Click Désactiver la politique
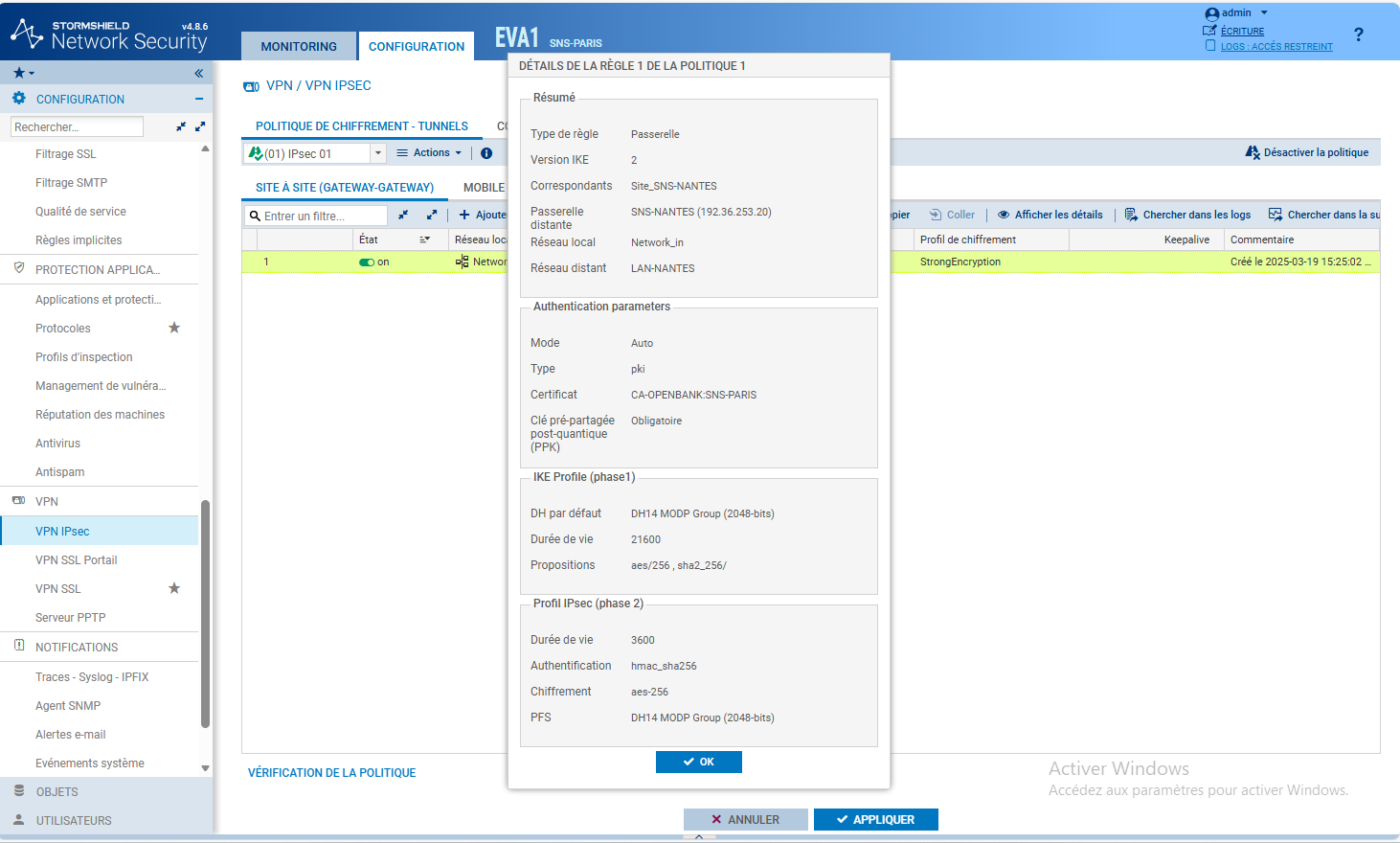 [x=1307, y=152]
